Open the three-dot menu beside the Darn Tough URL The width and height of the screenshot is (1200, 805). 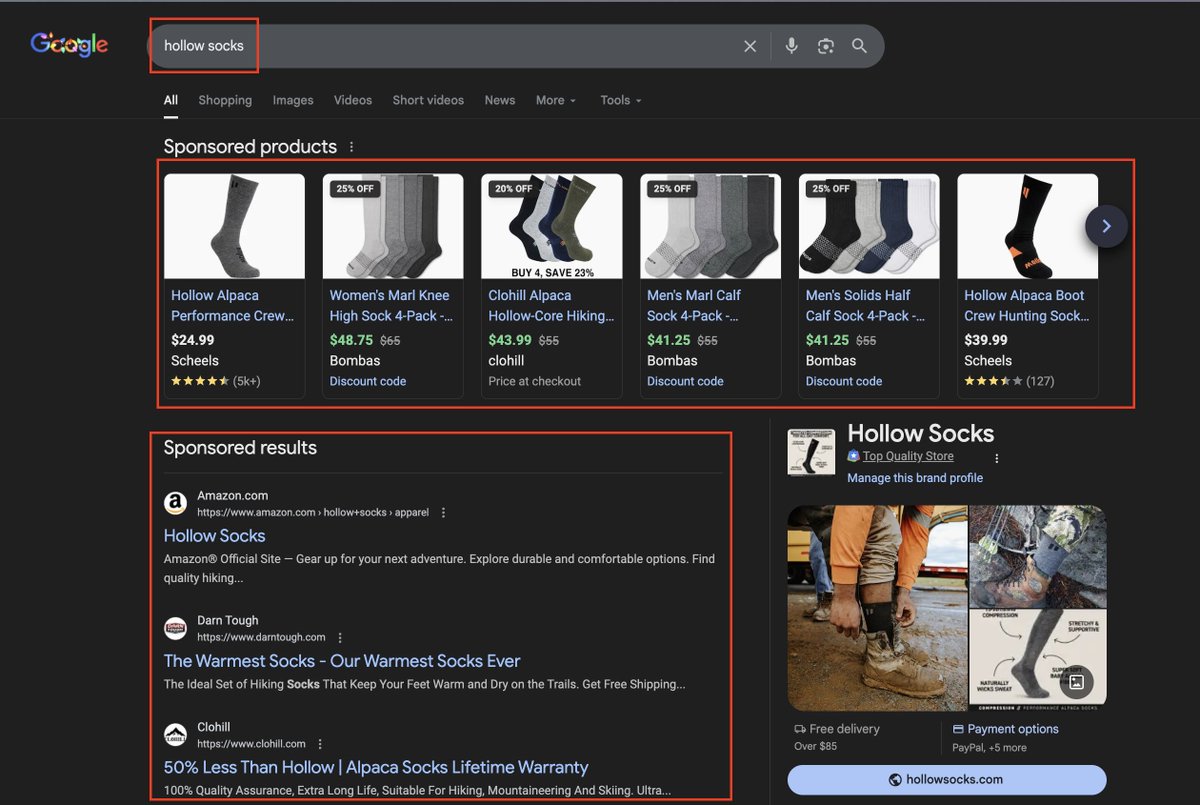340,637
